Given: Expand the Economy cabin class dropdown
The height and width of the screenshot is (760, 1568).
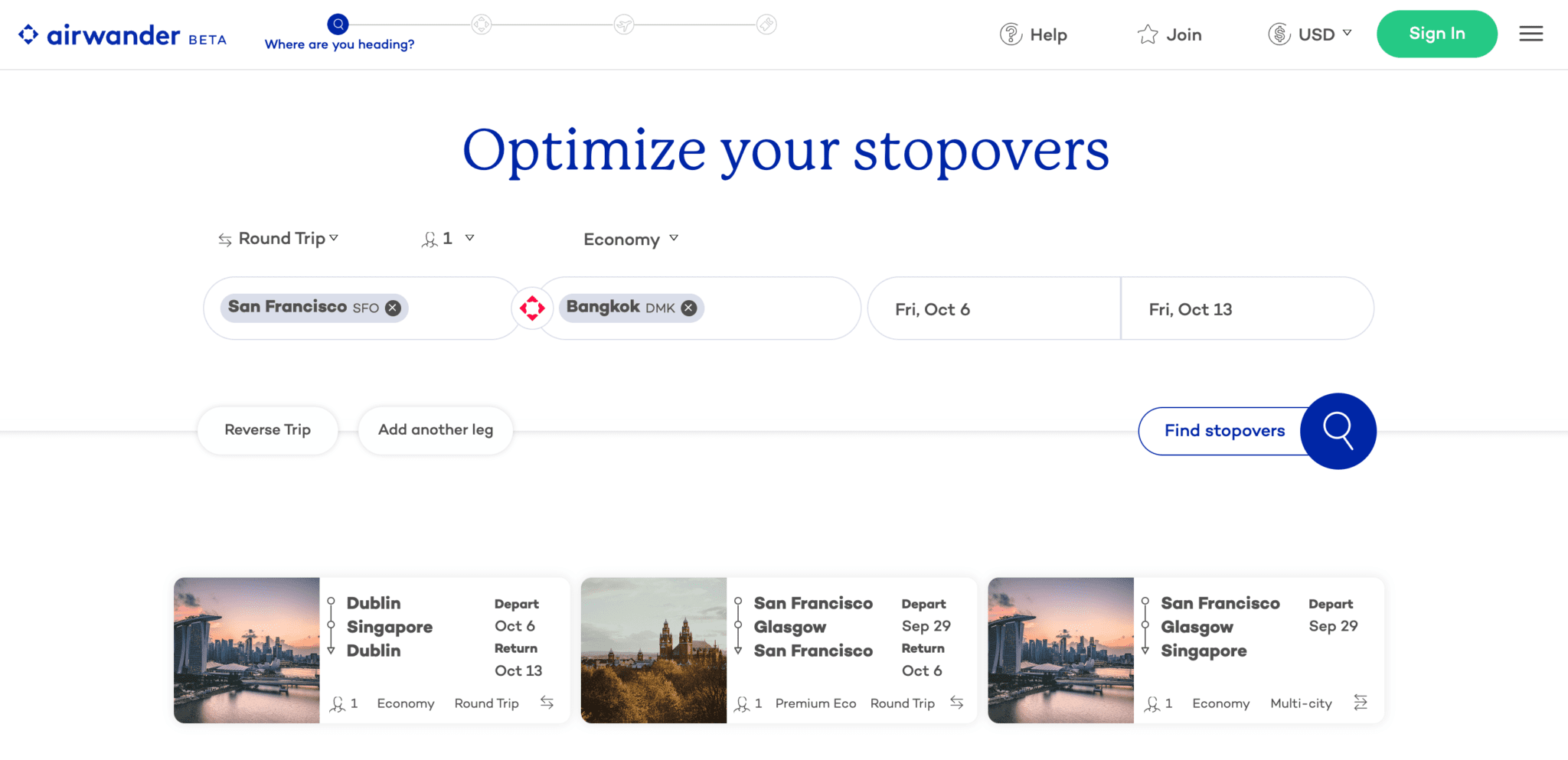Looking at the screenshot, I should coord(629,239).
